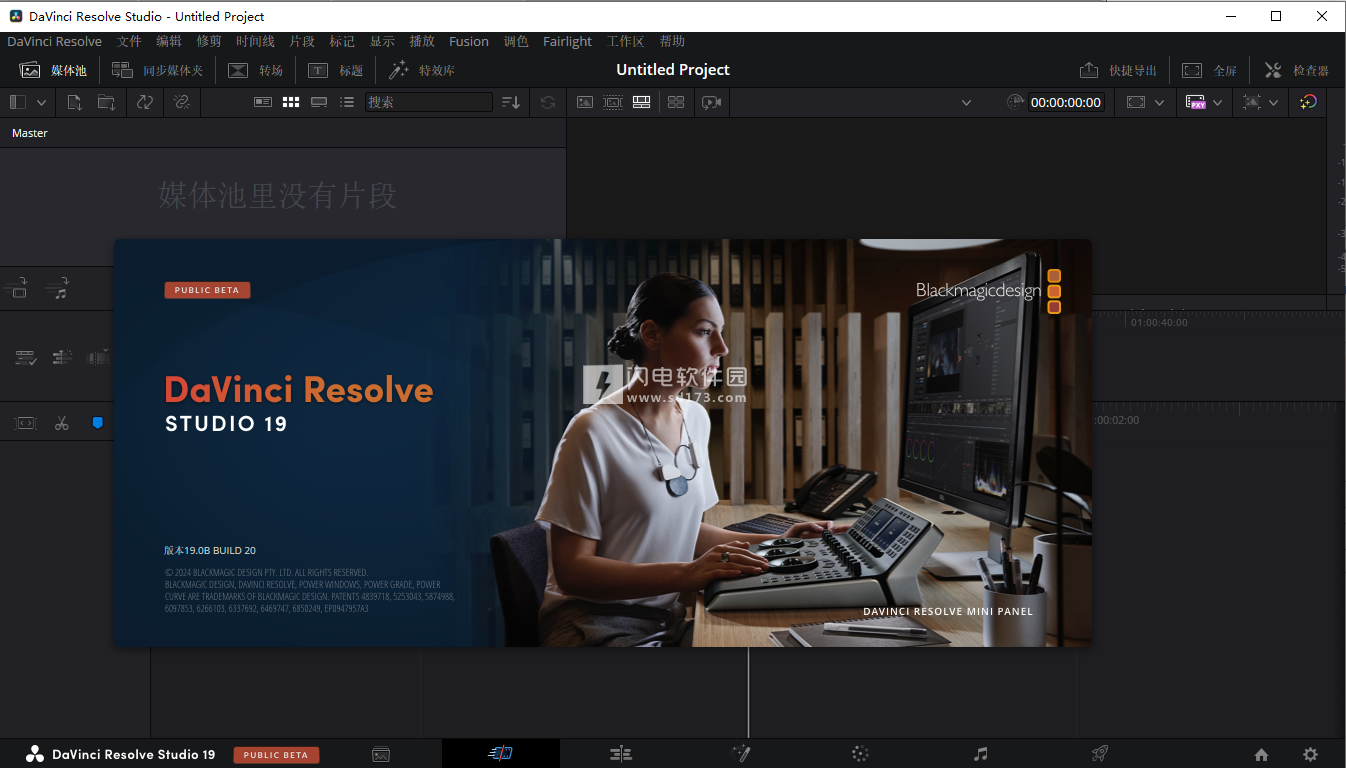Expand the bin list dropdown arrow
The image size is (1346, 768).
pos(41,102)
